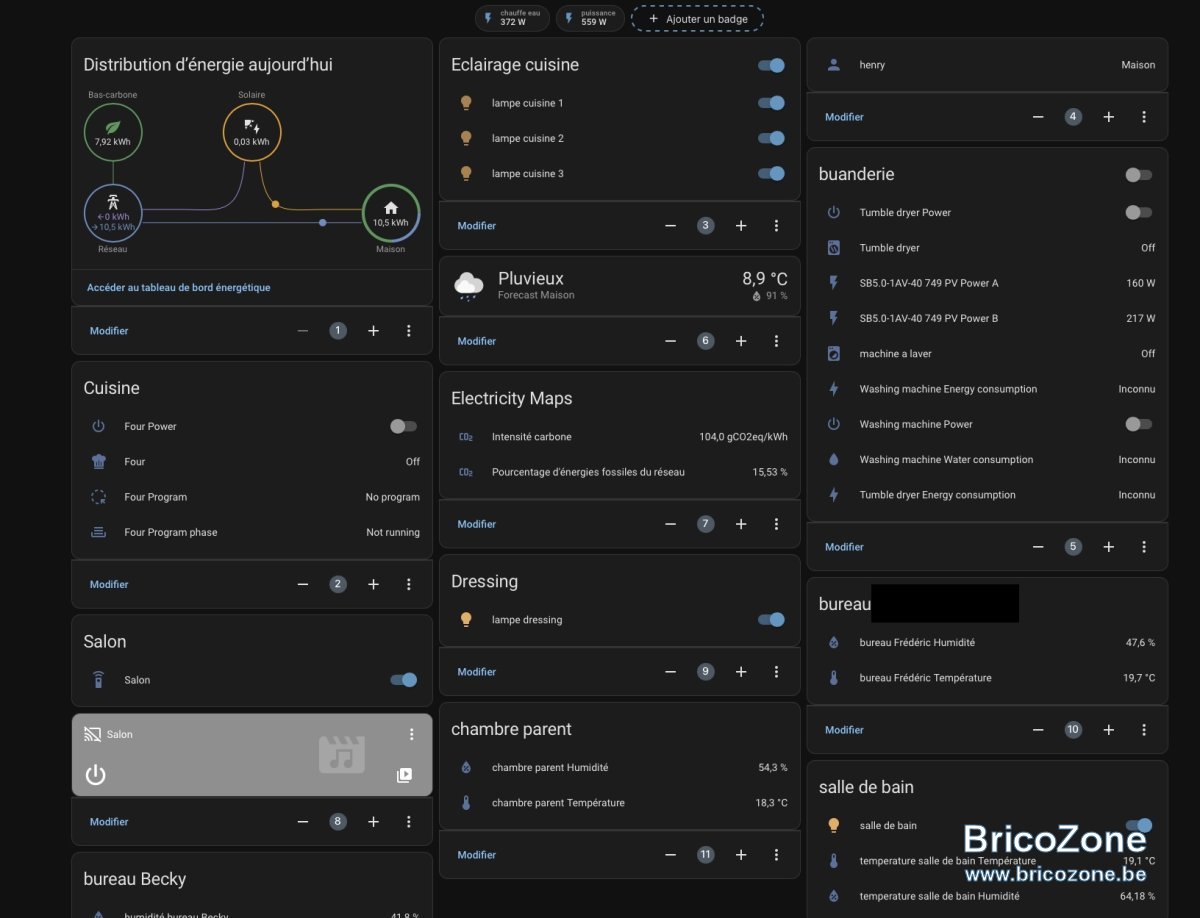
Task: Increase position of Cuisine card with plus
Action: coord(373,584)
